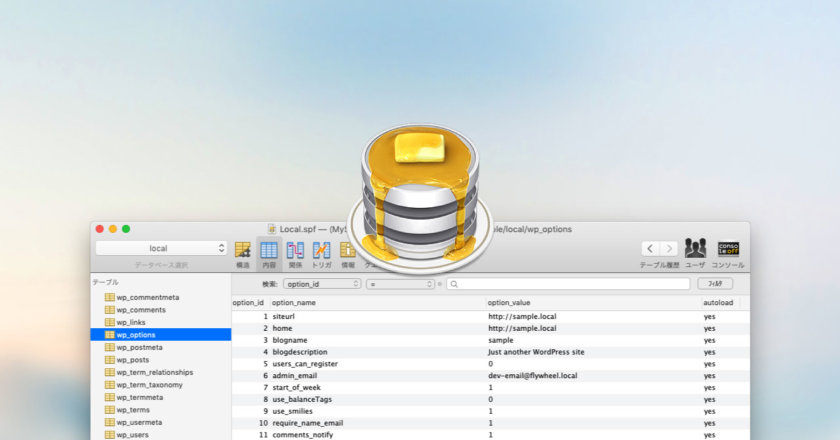The width and height of the screenshot is (840, 440).
Task: Click table icon next to wp_termmeta
Action: pyautogui.click(x=110, y=397)
